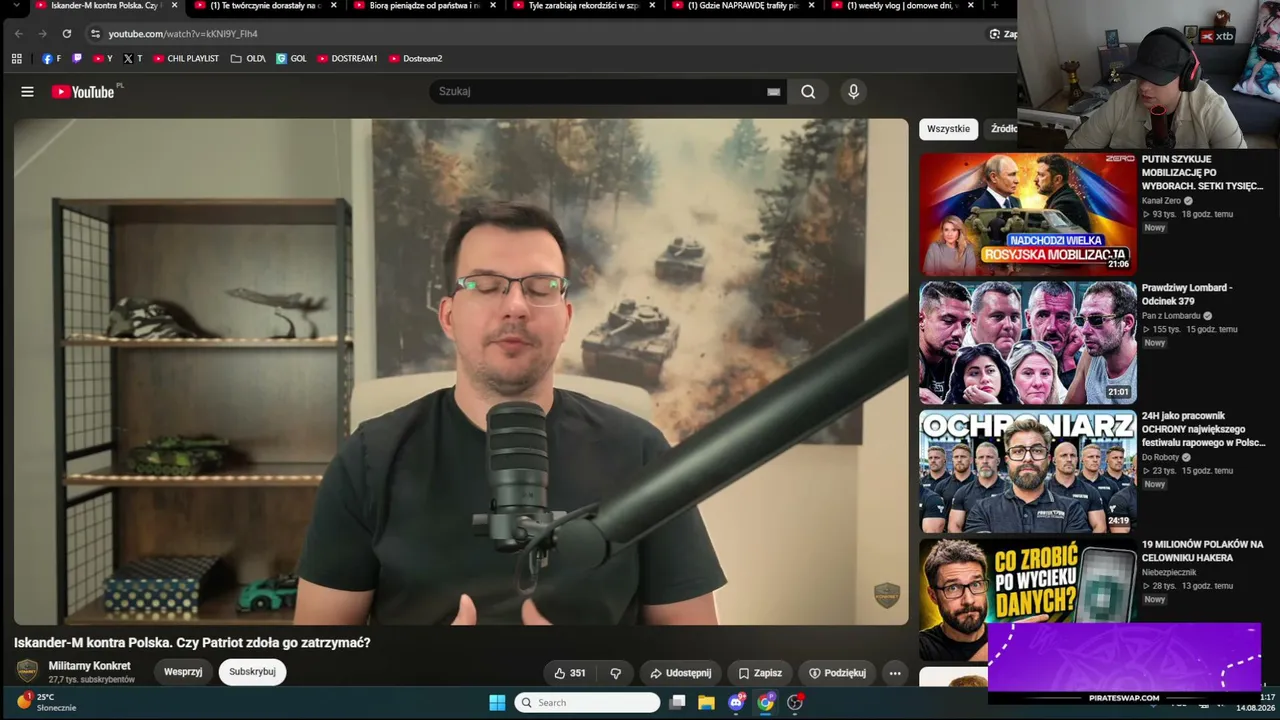
Task: View site information icon in address bar
Action: 95,34
